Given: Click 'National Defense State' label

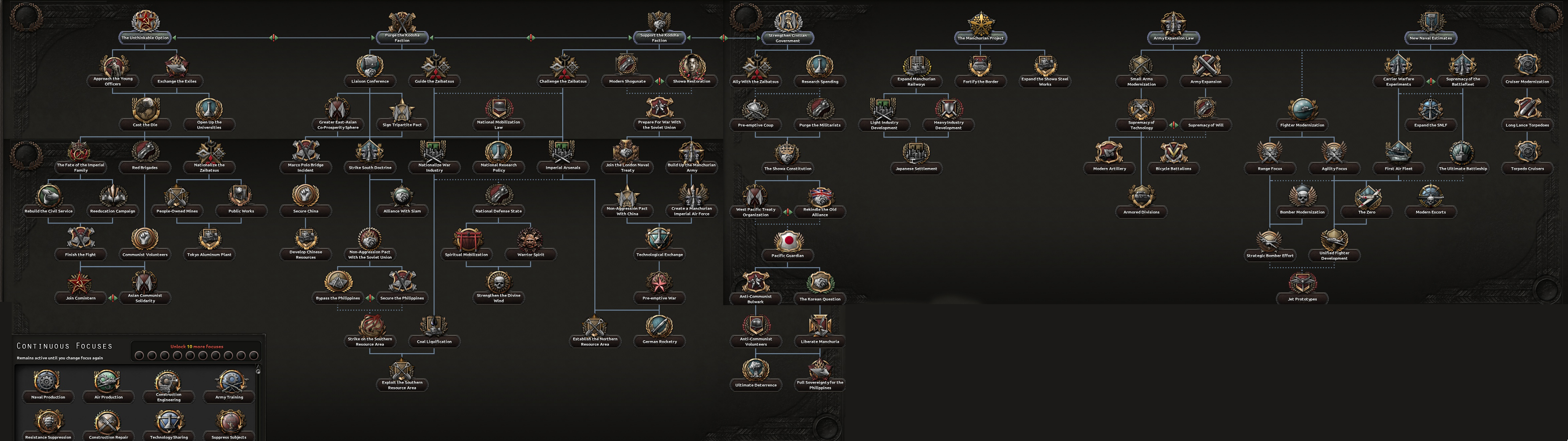Looking at the screenshot, I should [498, 211].
